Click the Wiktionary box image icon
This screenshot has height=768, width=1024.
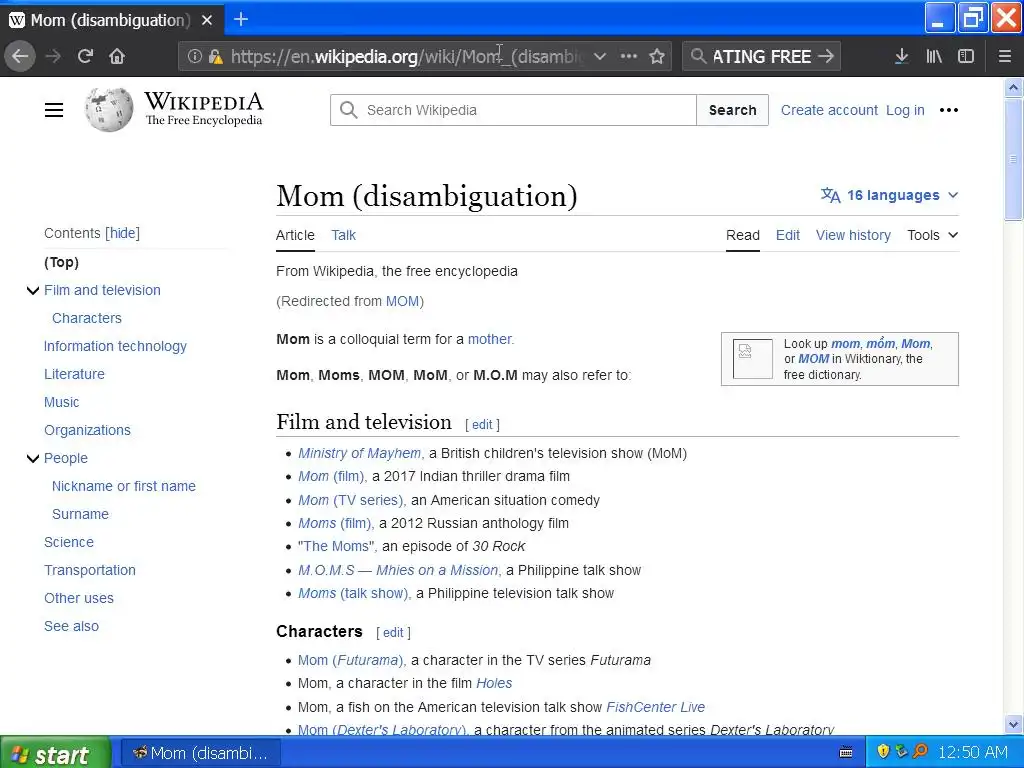(x=752, y=359)
